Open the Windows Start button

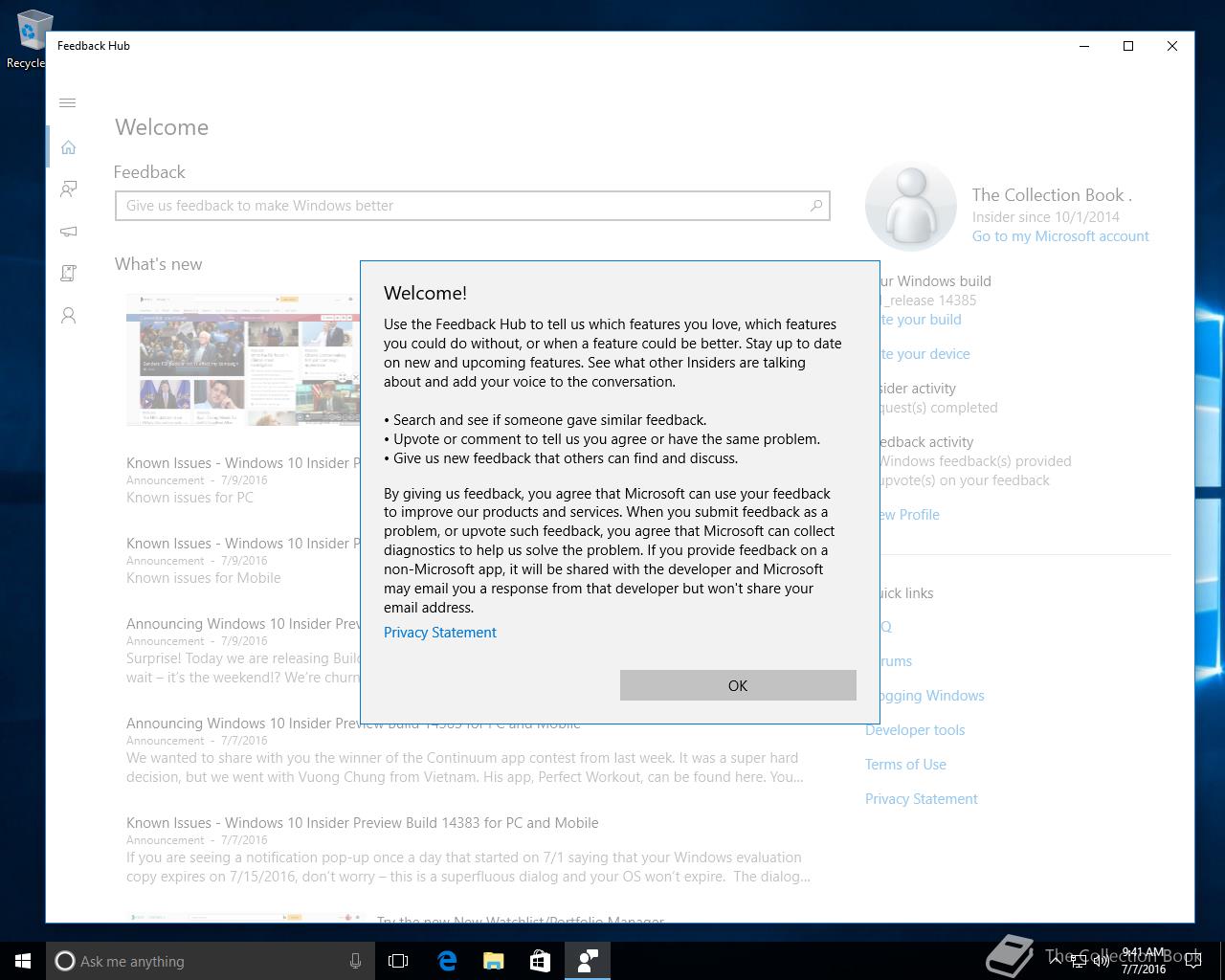(x=23, y=961)
